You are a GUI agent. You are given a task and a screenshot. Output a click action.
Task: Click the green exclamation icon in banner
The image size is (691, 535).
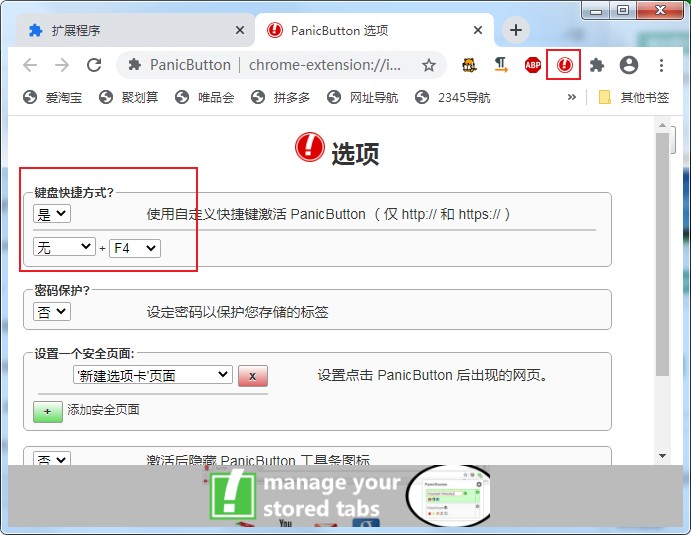(x=233, y=494)
